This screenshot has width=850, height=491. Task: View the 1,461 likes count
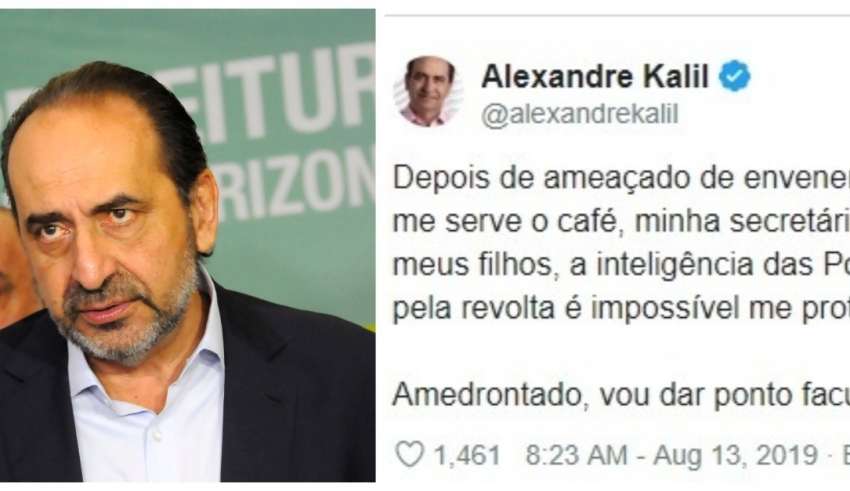coord(467,455)
